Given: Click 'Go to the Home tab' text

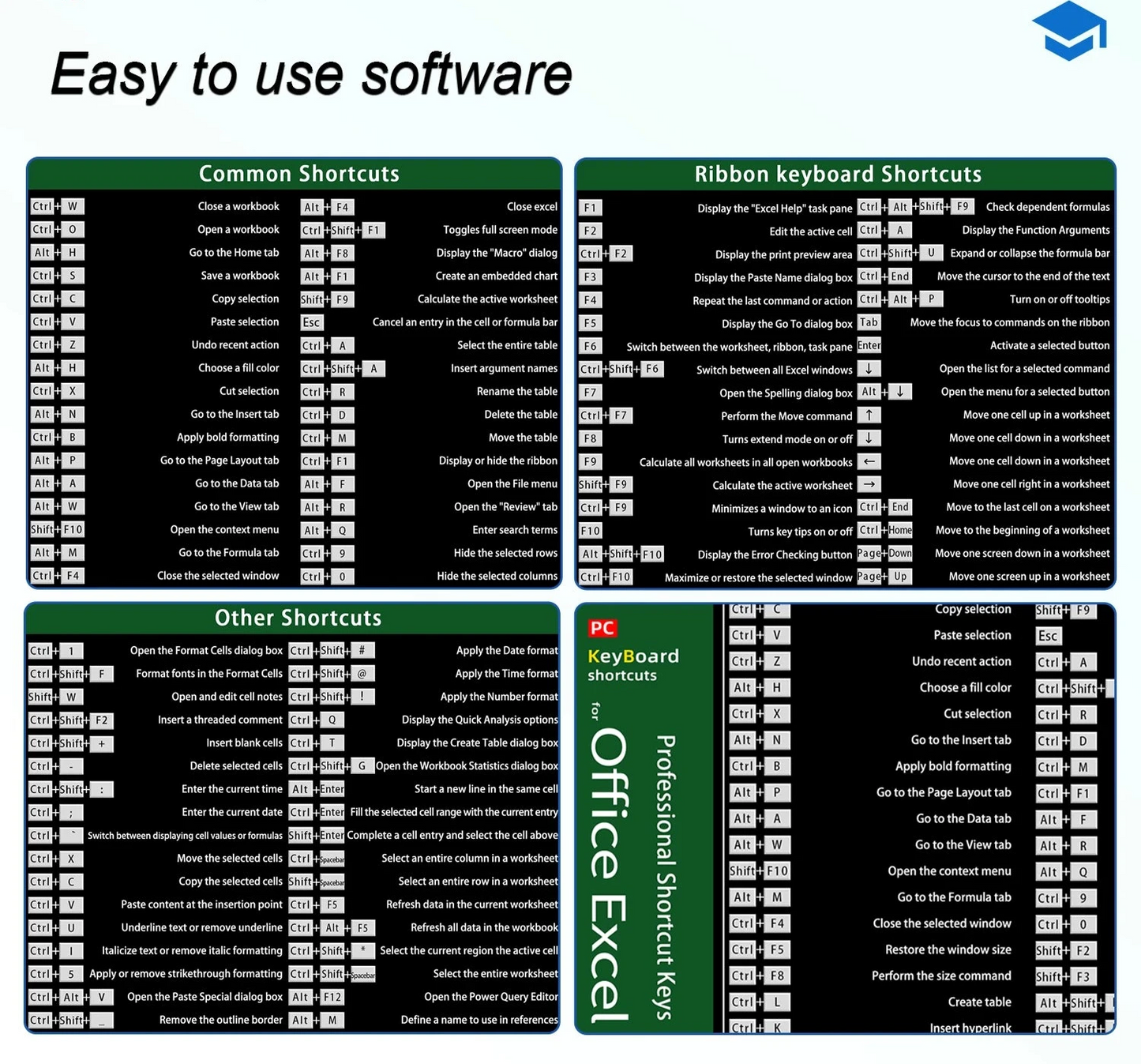Looking at the screenshot, I should tap(234, 253).
